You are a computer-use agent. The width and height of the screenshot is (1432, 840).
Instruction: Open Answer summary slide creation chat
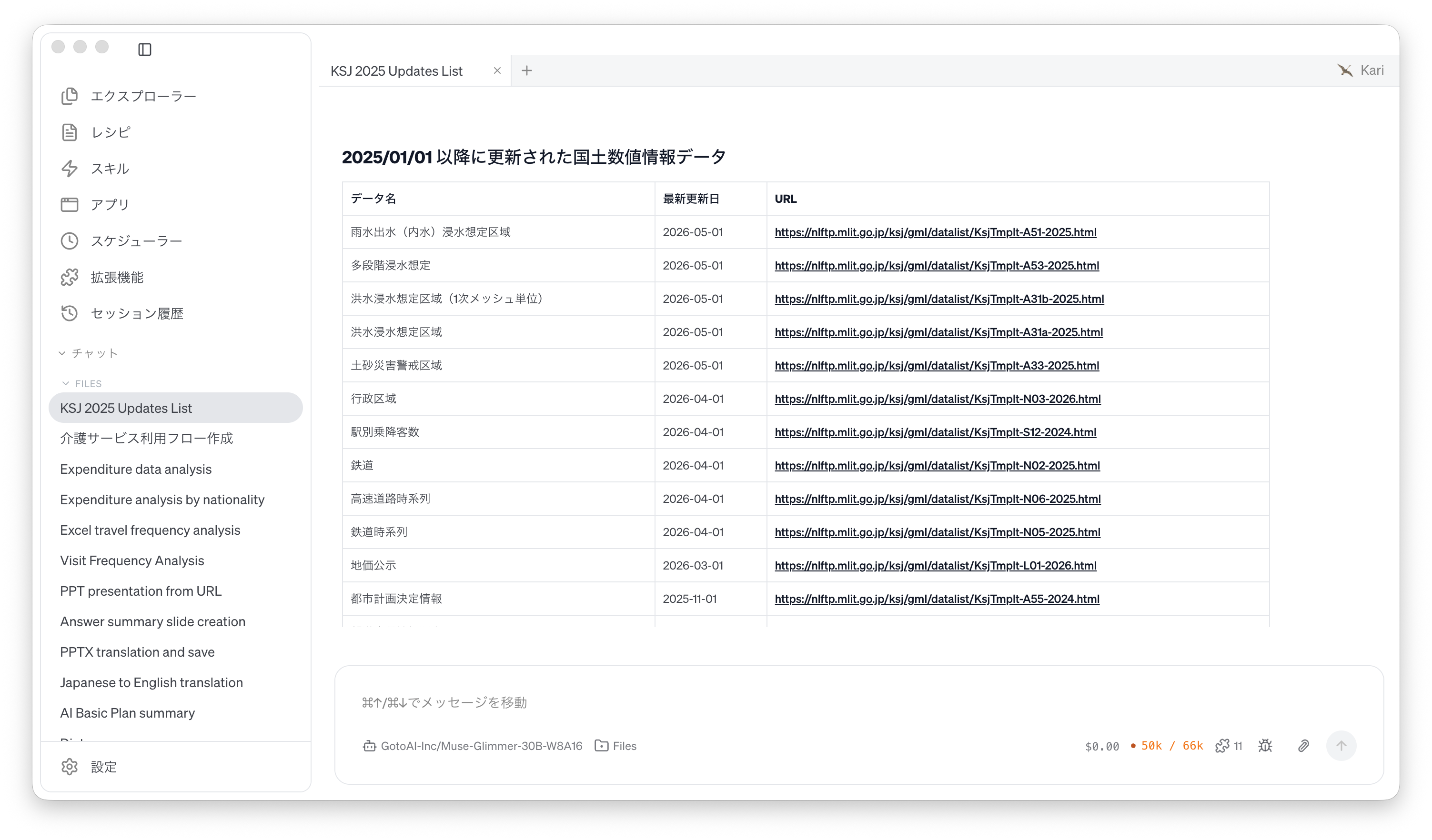point(153,621)
